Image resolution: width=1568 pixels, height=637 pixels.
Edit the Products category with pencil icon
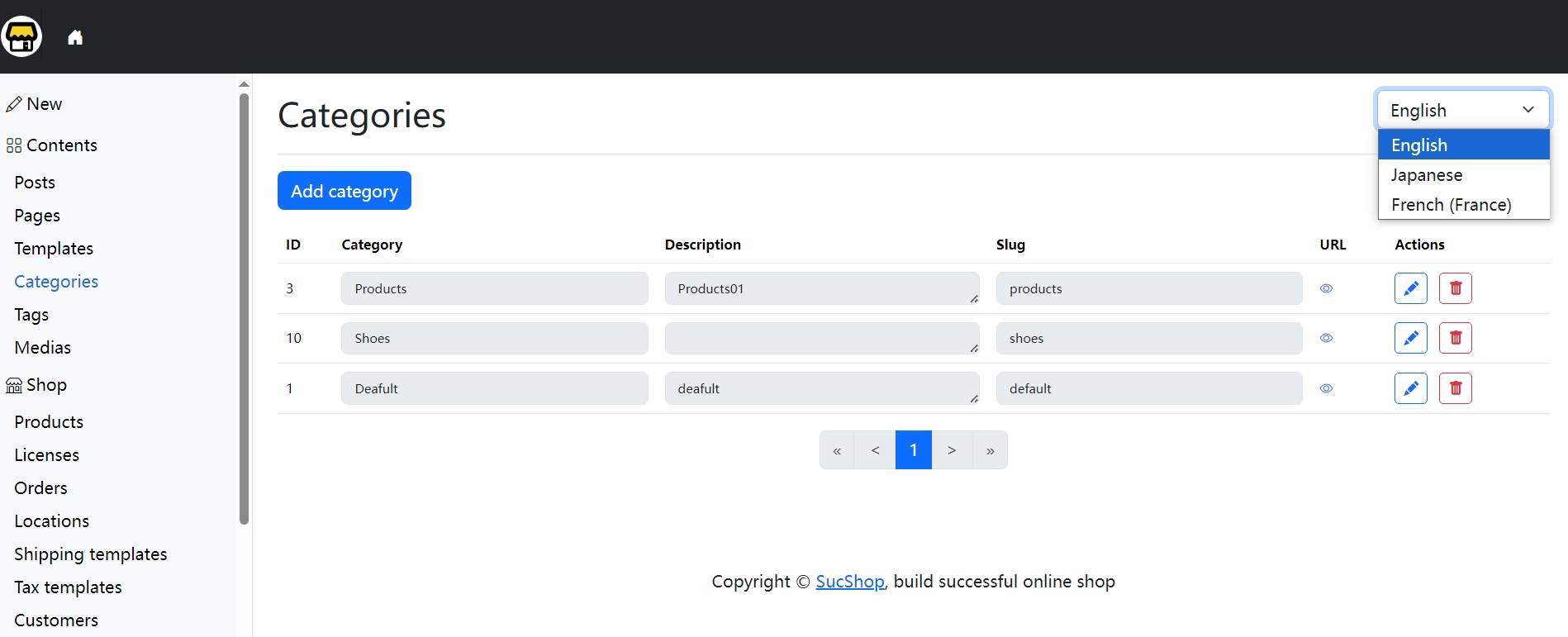click(1410, 288)
